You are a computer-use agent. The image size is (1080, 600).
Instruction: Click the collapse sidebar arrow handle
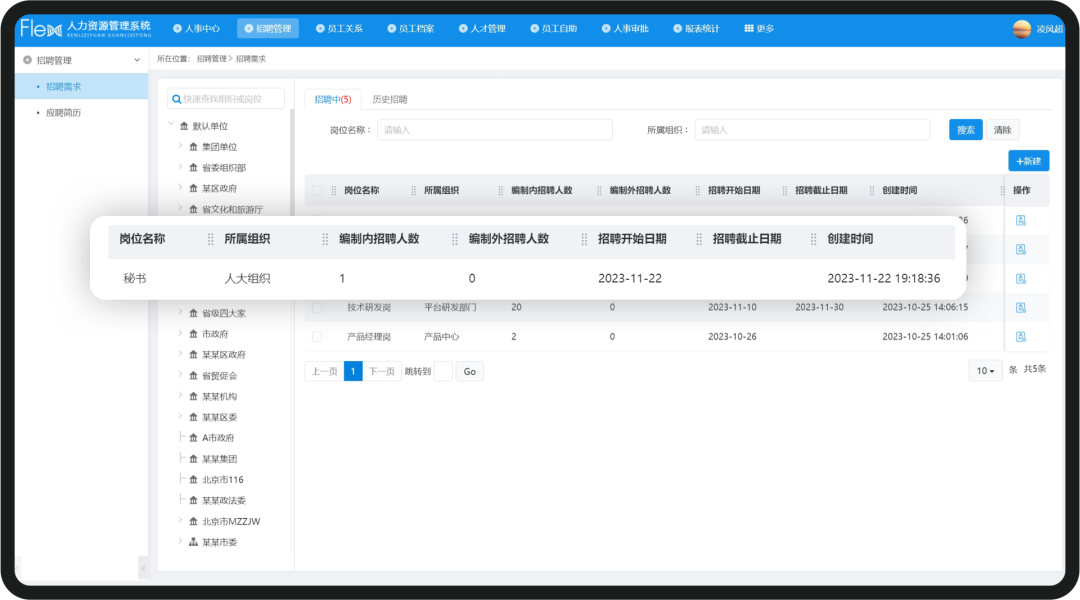142,568
